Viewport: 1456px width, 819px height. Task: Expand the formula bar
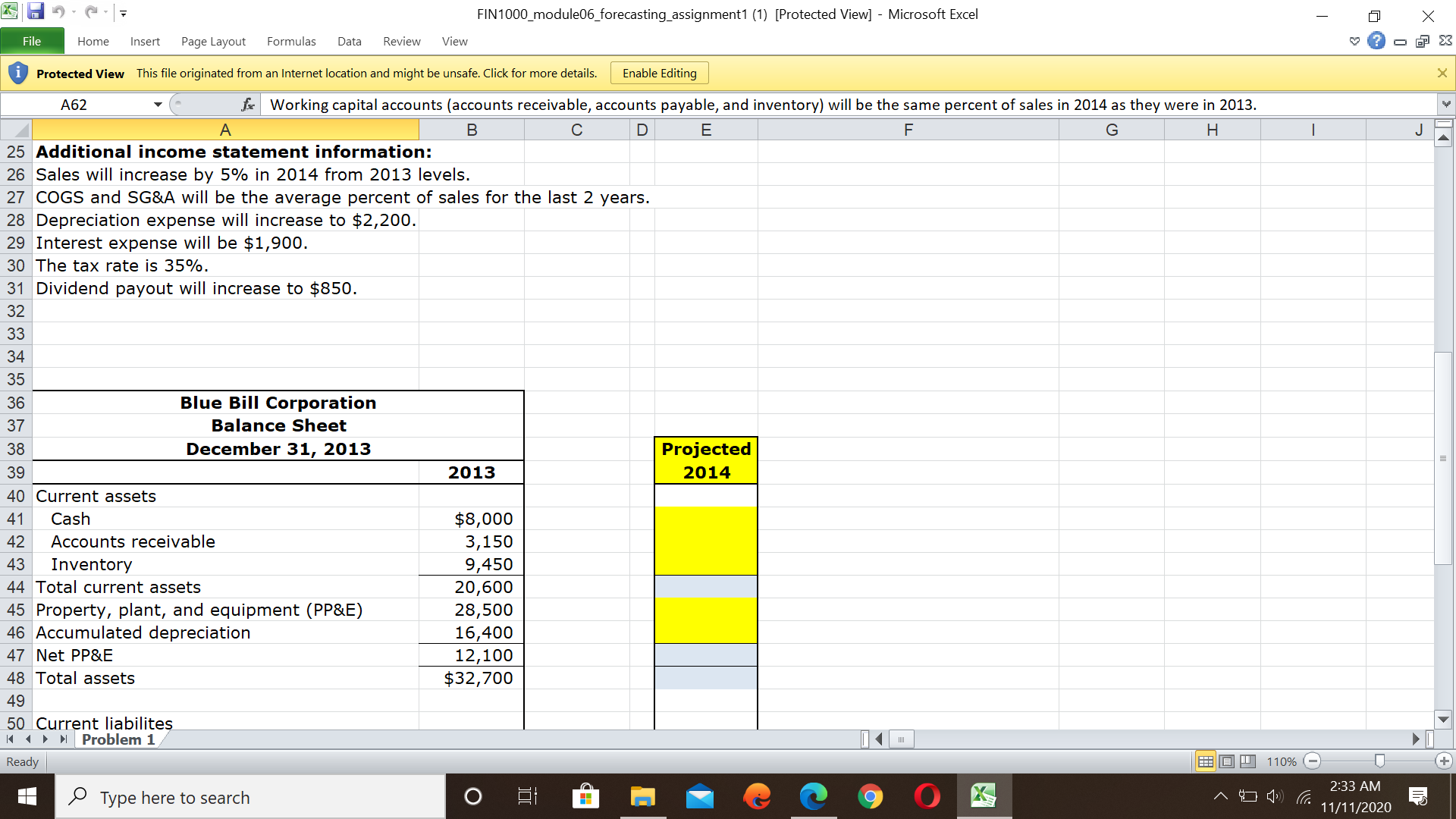(1446, 104)
